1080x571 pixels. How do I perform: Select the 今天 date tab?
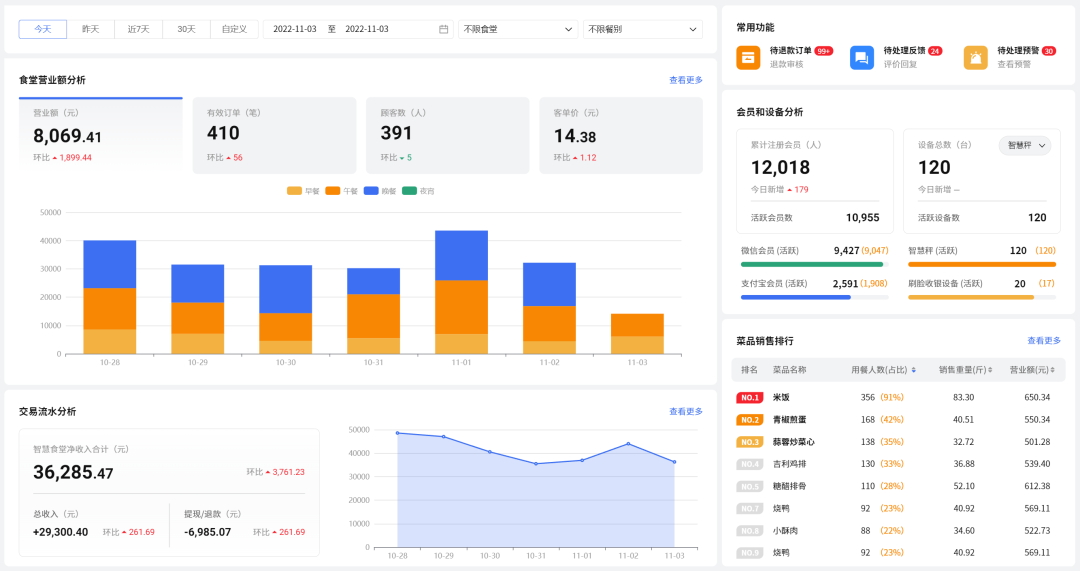(x=43, y=29)
